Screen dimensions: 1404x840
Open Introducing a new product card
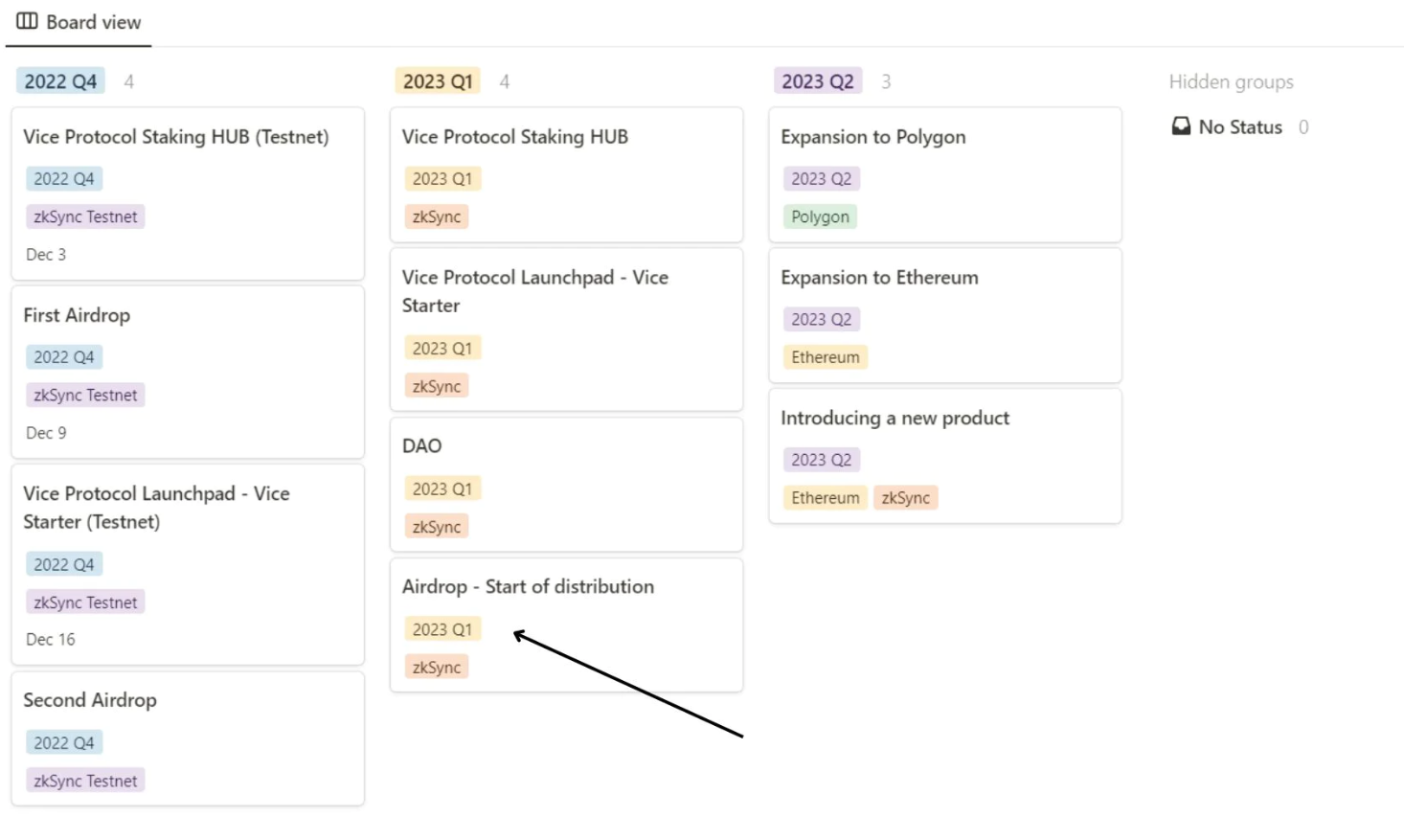[x=945, y=456]
